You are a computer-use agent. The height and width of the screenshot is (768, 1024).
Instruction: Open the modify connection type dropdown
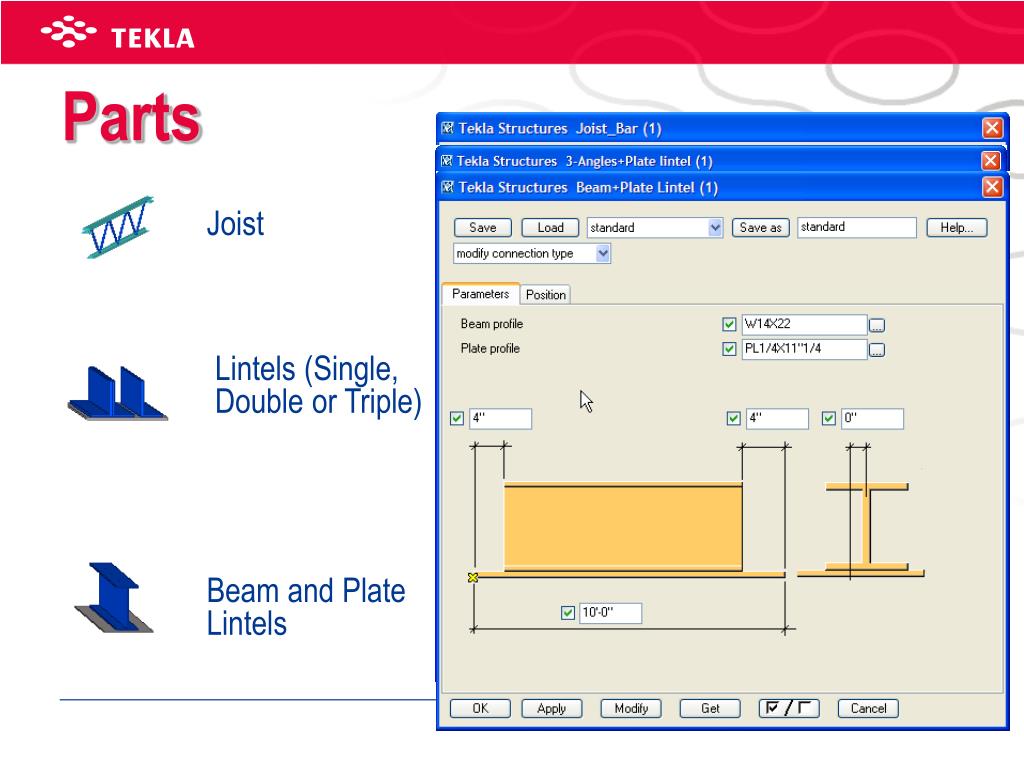tap(603, 253)
